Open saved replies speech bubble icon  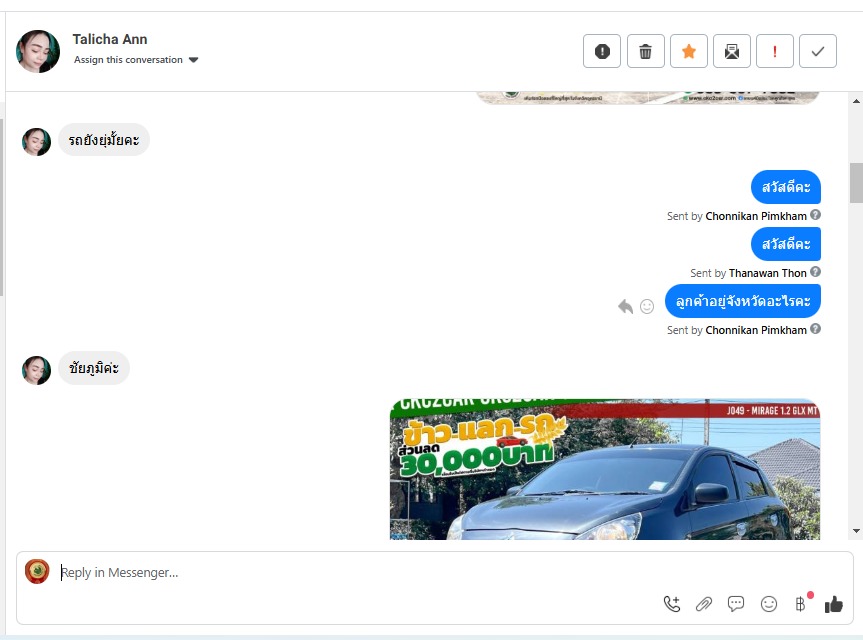tap(736, 604)
